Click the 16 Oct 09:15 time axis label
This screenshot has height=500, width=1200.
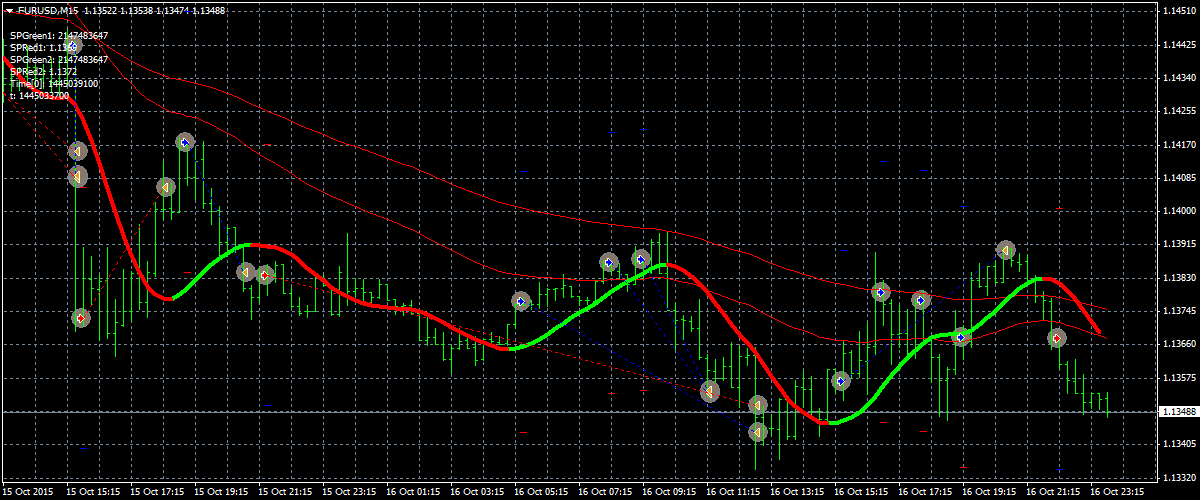[x=670, y=492]
